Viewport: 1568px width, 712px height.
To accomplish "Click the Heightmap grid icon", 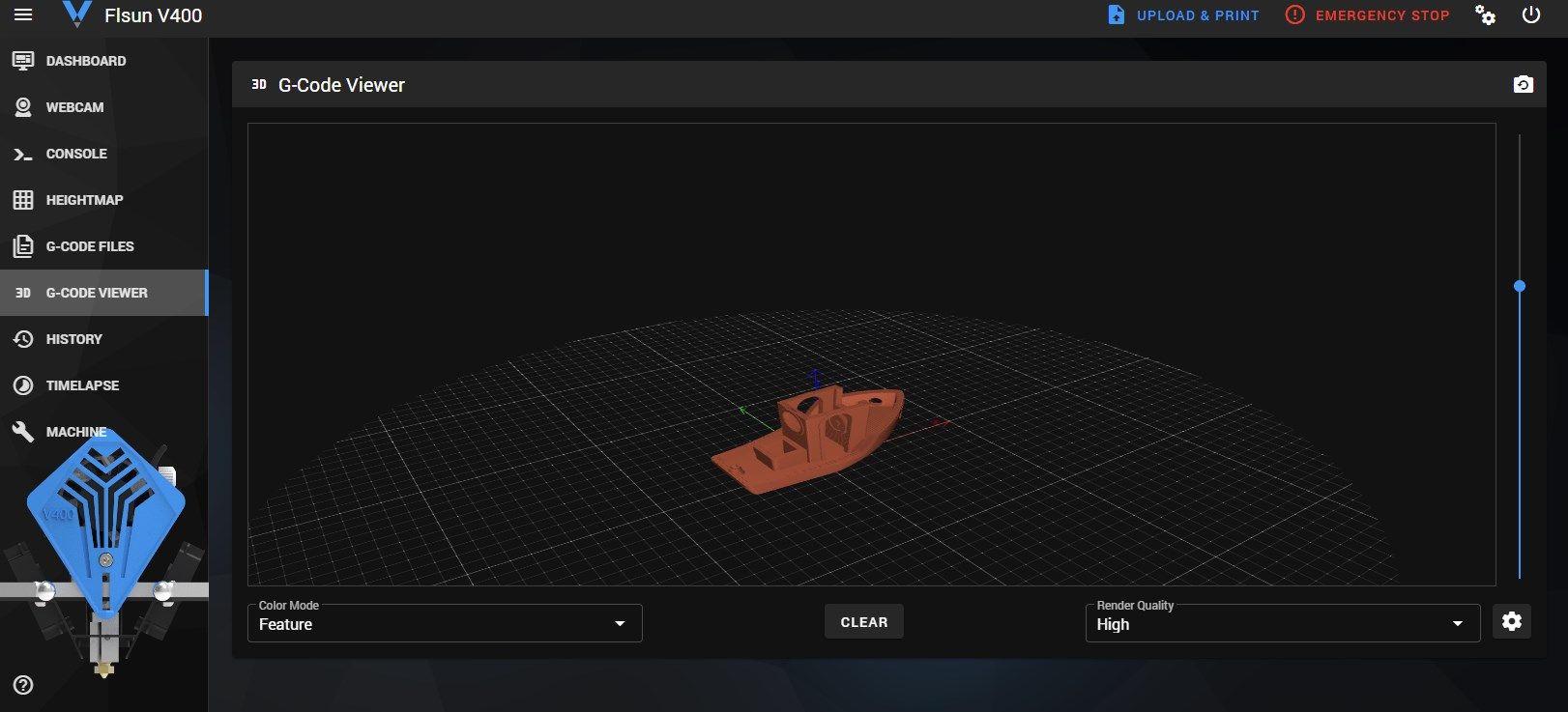I will pos(23,200).
